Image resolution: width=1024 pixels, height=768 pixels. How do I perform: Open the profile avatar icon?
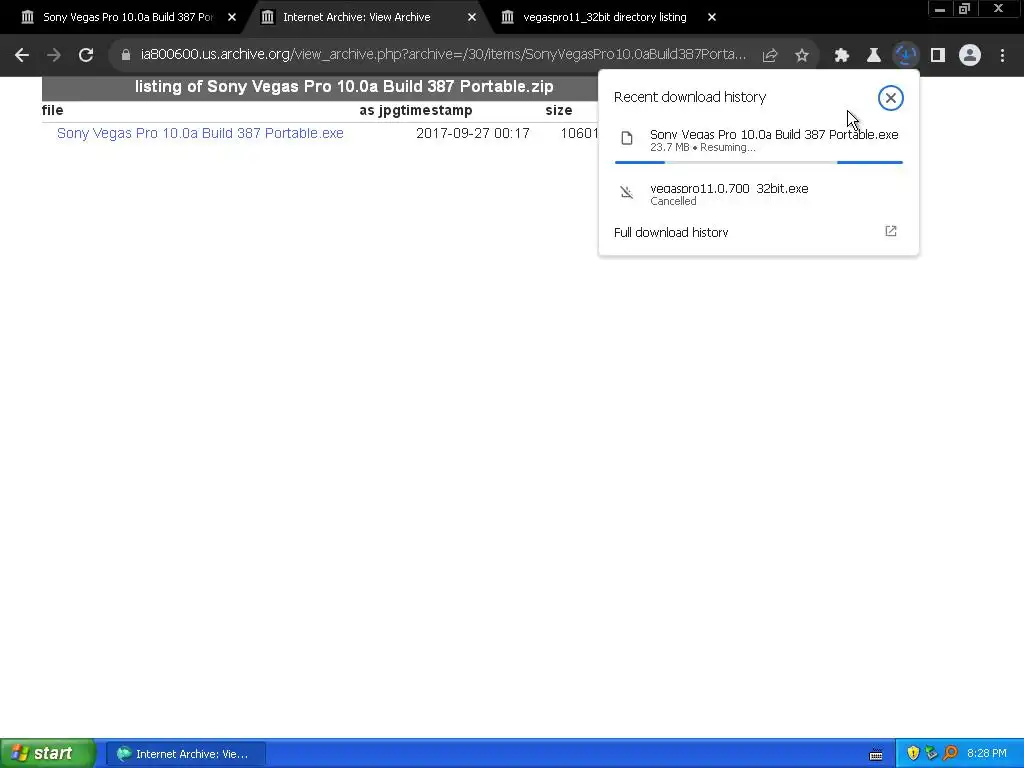[970, 56]
